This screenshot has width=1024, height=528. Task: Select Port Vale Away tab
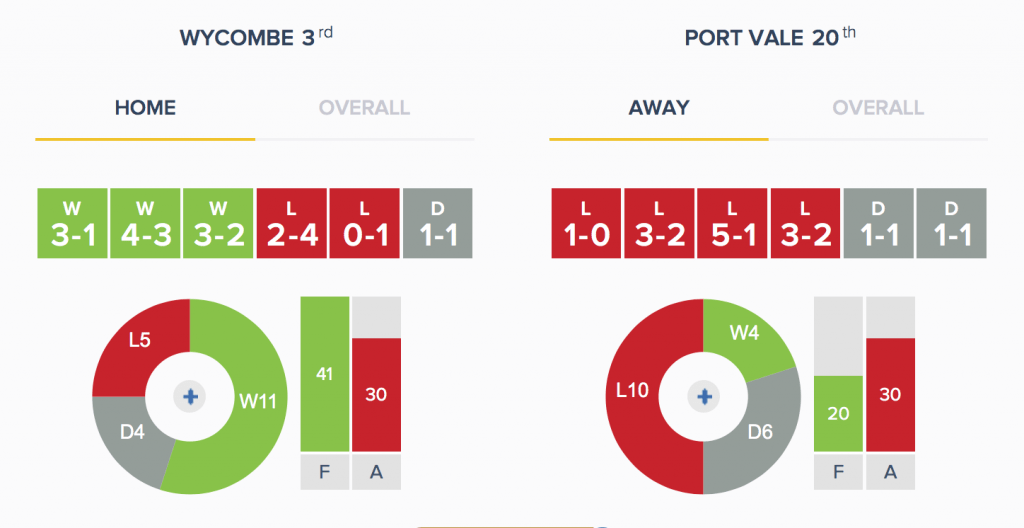tap(659, 108)
